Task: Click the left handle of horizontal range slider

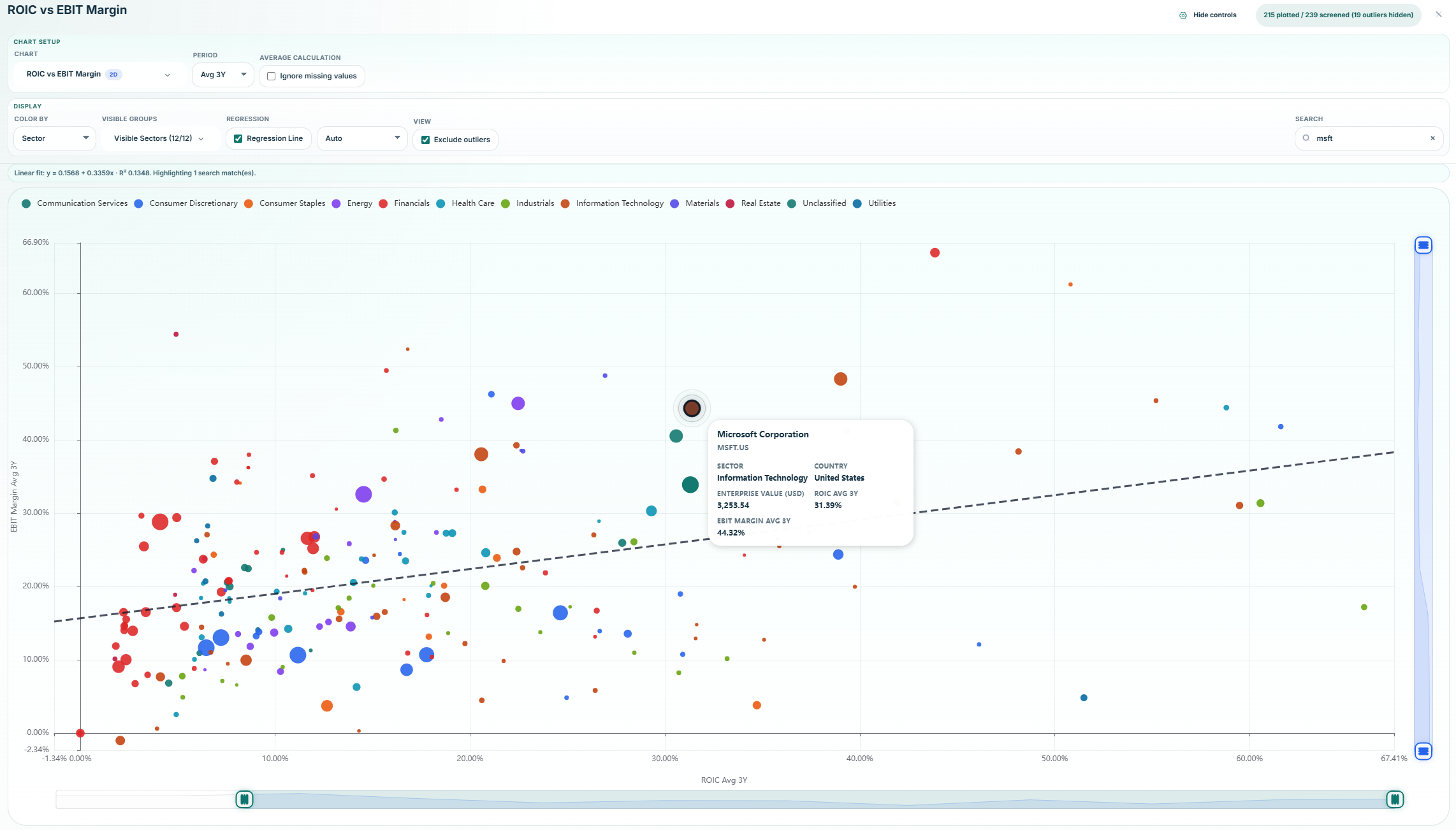Action: click(244, 799)
